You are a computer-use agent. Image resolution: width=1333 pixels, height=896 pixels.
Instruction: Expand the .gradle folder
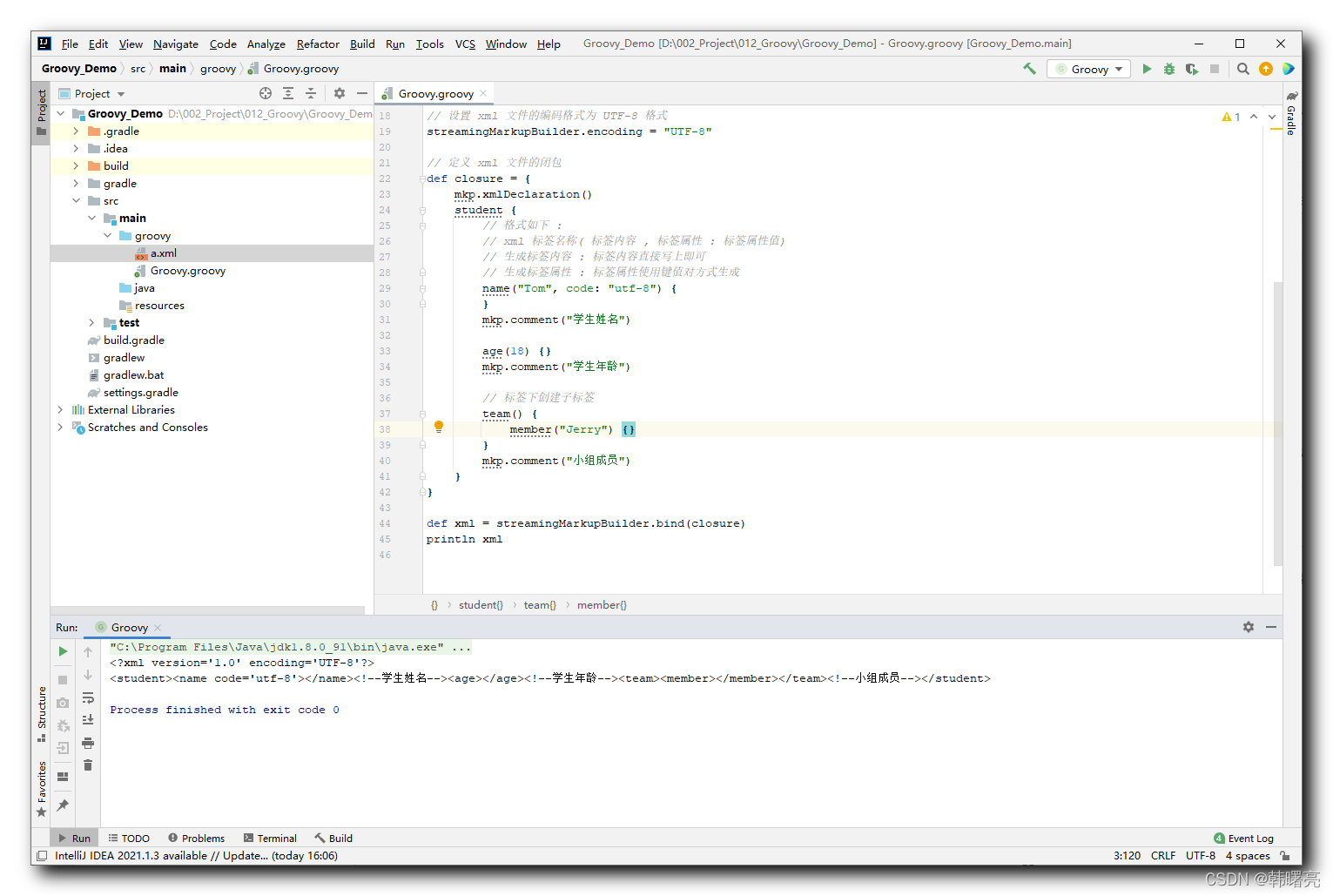click(77, 131)
